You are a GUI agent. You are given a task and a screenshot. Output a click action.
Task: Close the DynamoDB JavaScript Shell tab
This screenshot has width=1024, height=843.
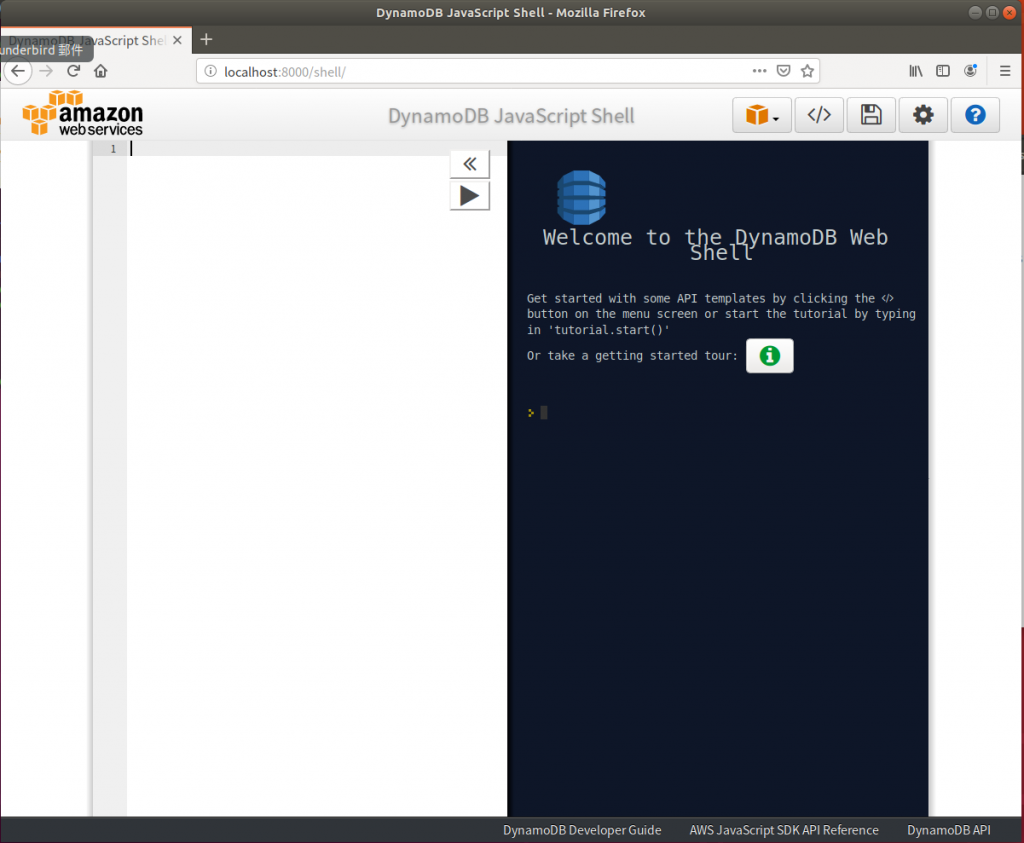(x=177, y=40)
